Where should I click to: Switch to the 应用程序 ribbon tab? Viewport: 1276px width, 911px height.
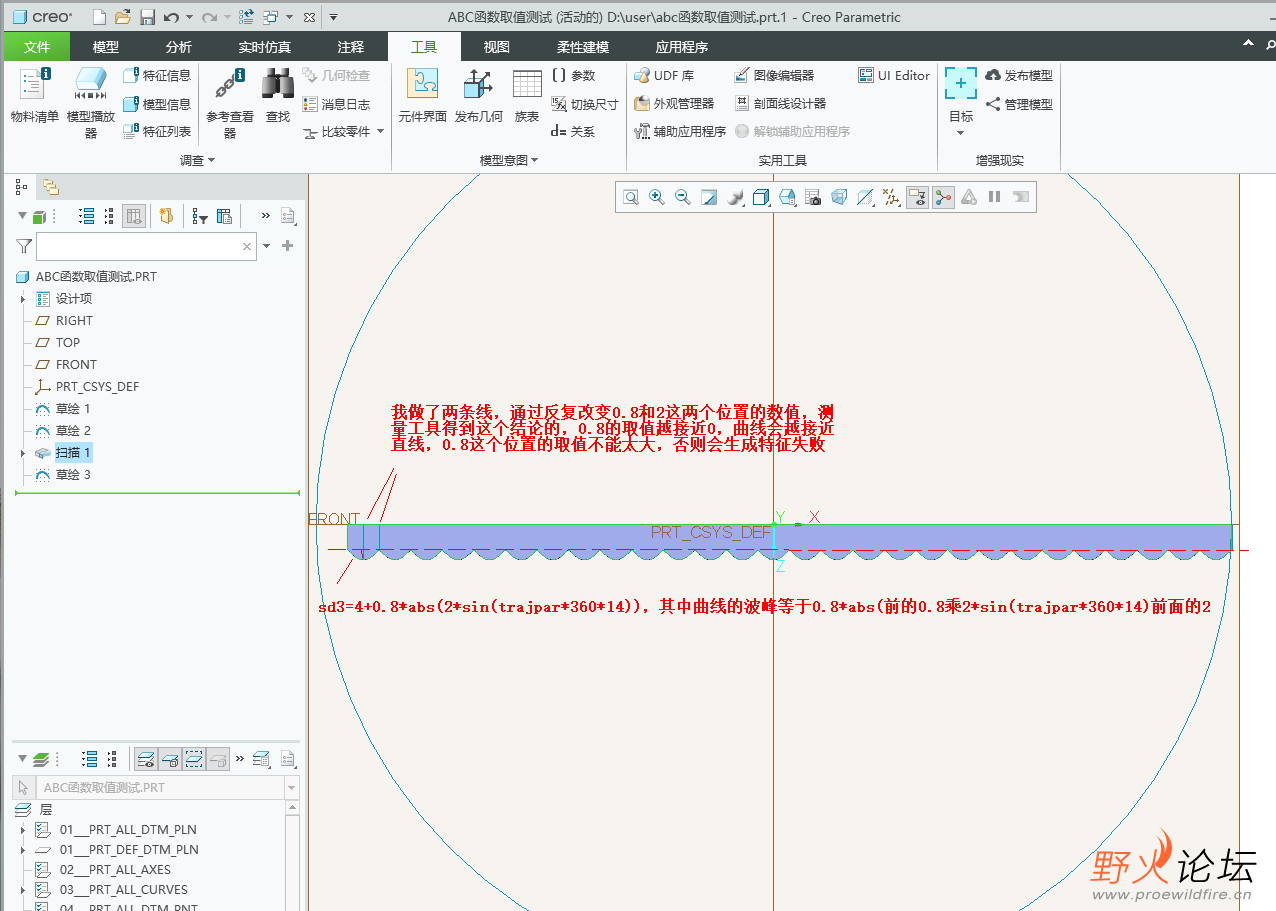pos(682,47)
